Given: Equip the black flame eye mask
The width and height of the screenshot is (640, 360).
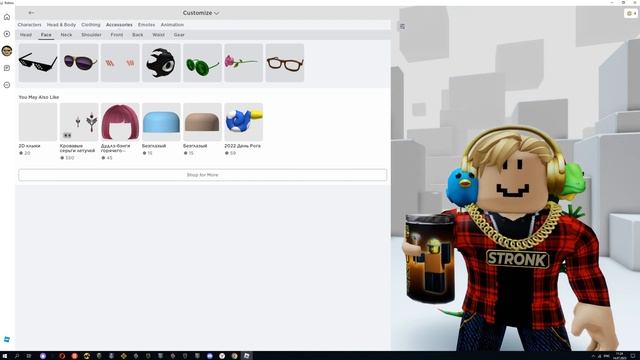Looking at the screenshot, I should [161, 63].
